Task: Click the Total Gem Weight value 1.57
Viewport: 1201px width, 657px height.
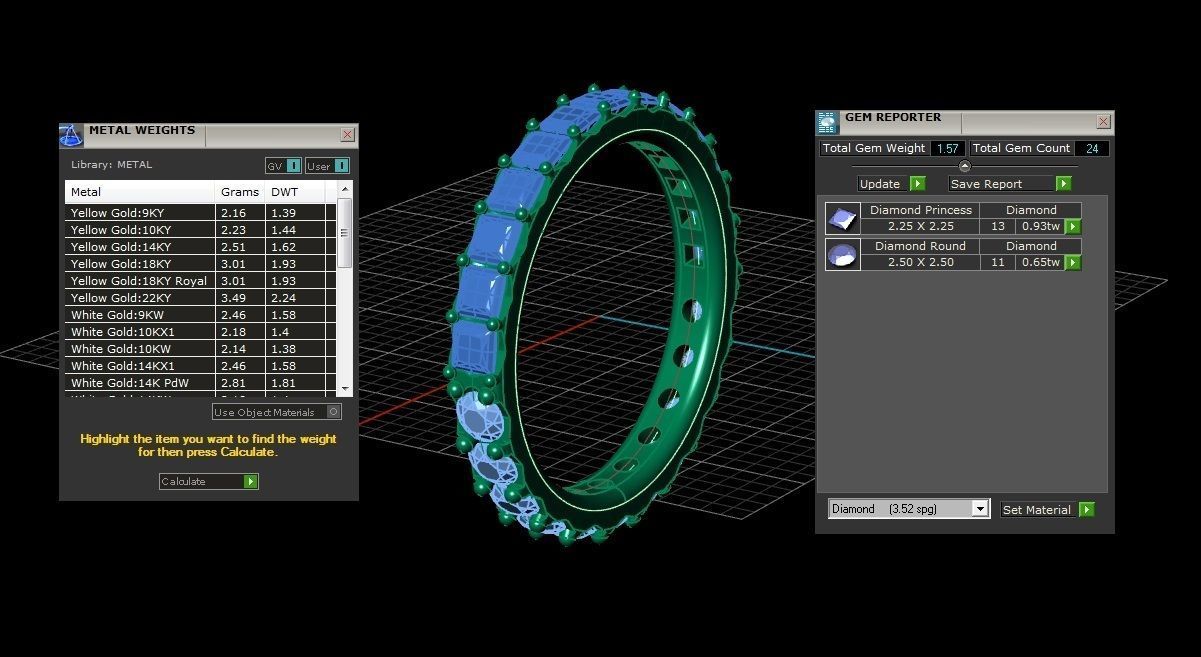Action: (x=947, y=148)
